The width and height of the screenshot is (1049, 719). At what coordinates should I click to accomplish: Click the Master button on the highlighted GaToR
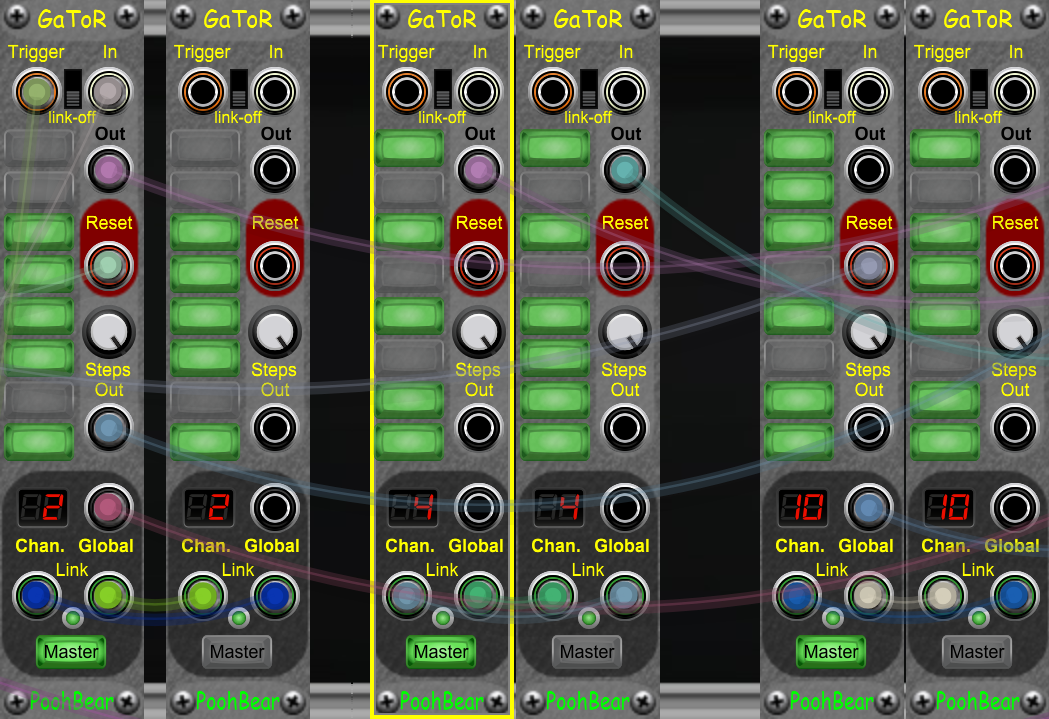[441, 652]
